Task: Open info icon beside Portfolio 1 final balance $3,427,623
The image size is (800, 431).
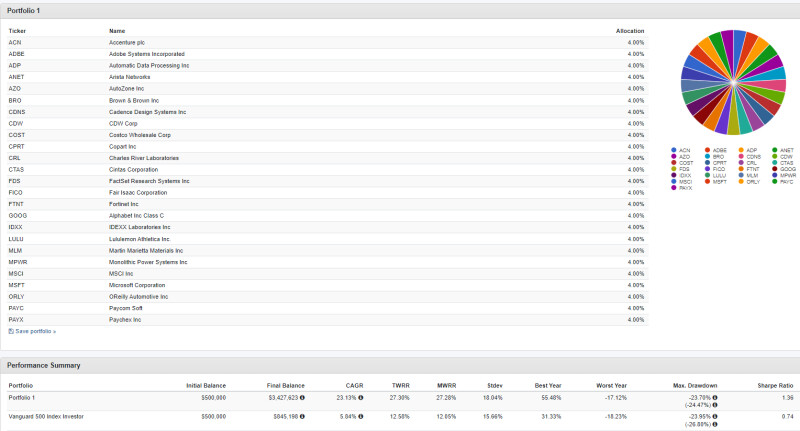Action: pyautogui.click(x=302, y=398)
